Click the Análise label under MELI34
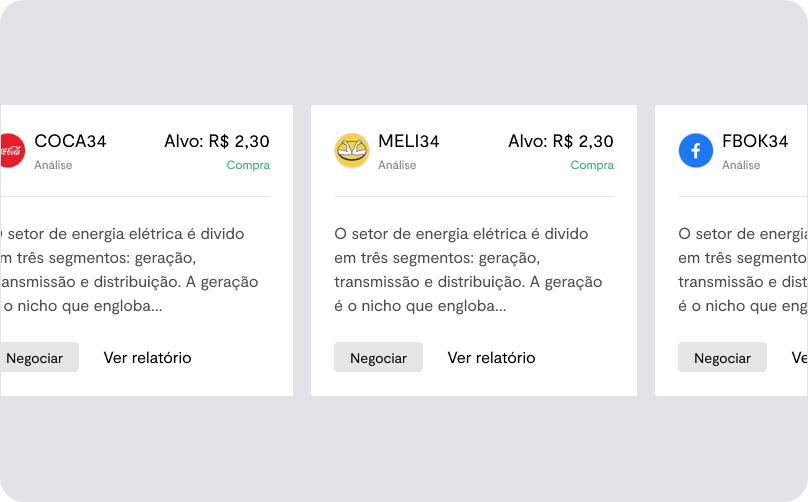 click(397, 165)
